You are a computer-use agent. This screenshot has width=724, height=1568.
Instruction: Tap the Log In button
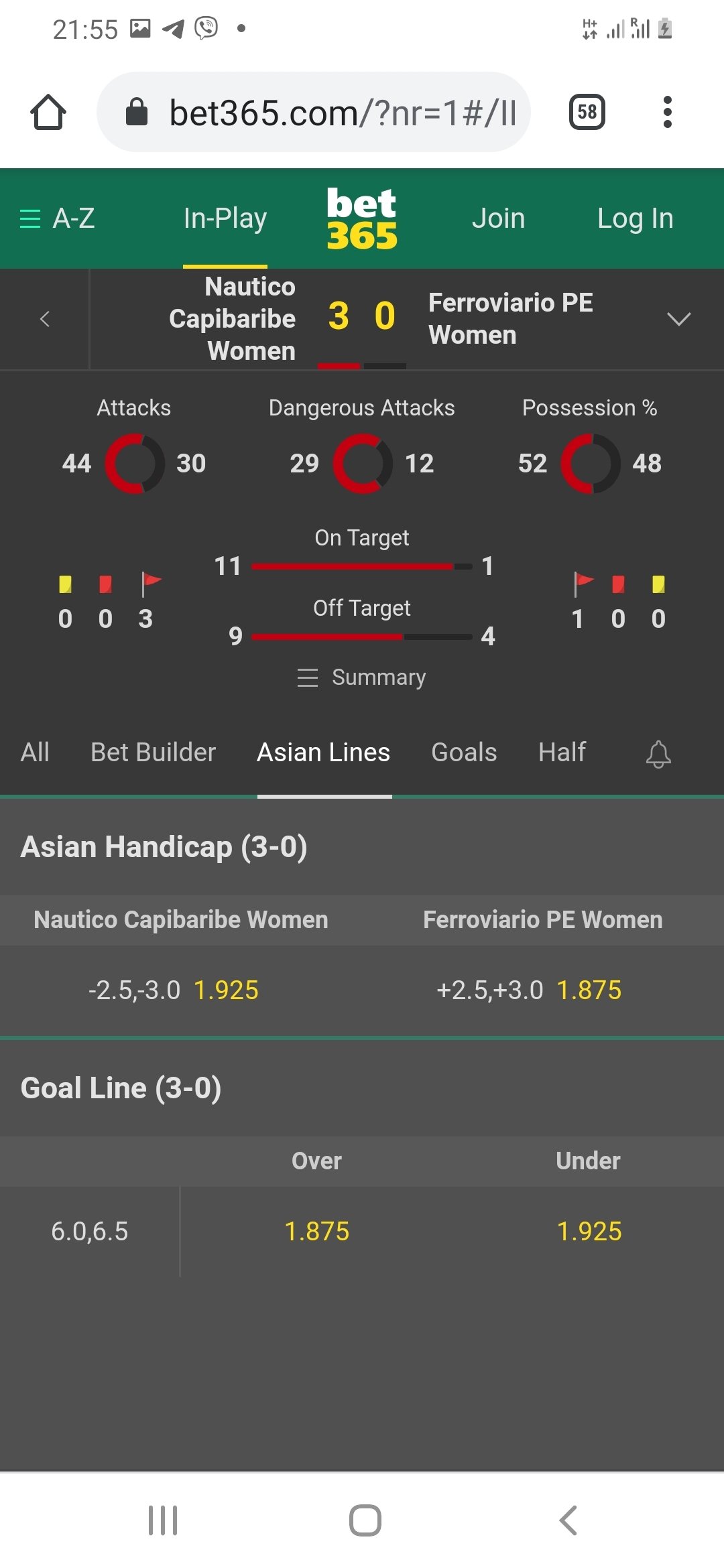pos(635,218)
